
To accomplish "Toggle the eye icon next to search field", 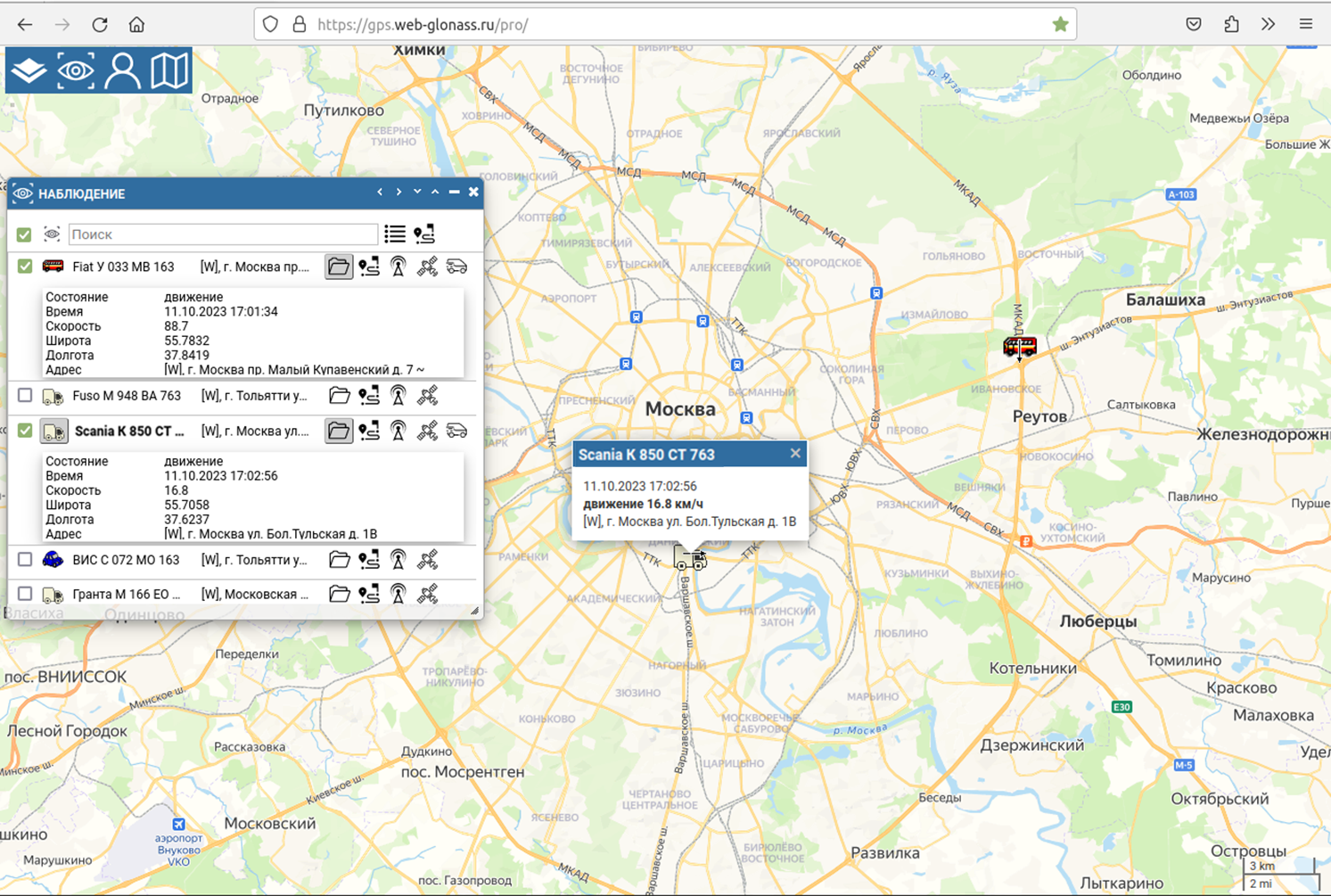I will click(x=52, y=234).
